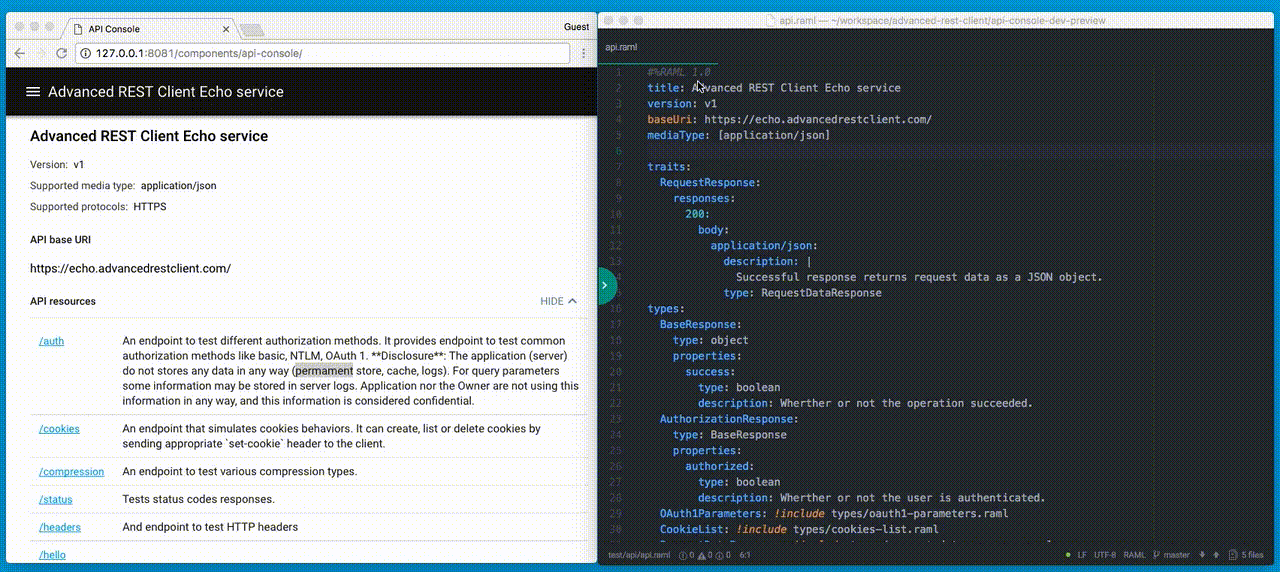Viewport: 1280px width, 572px height.
Task: Click the git pull down-arrow icon
Action: click(1202, 555)
